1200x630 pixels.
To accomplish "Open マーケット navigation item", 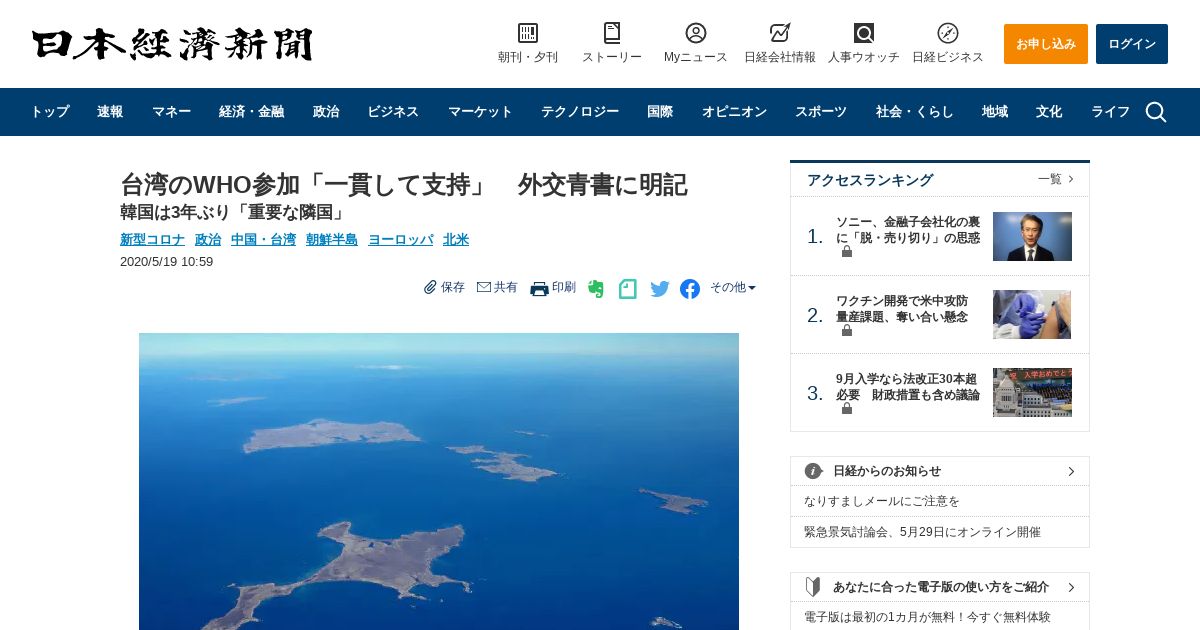I will (x=480, y=112).
